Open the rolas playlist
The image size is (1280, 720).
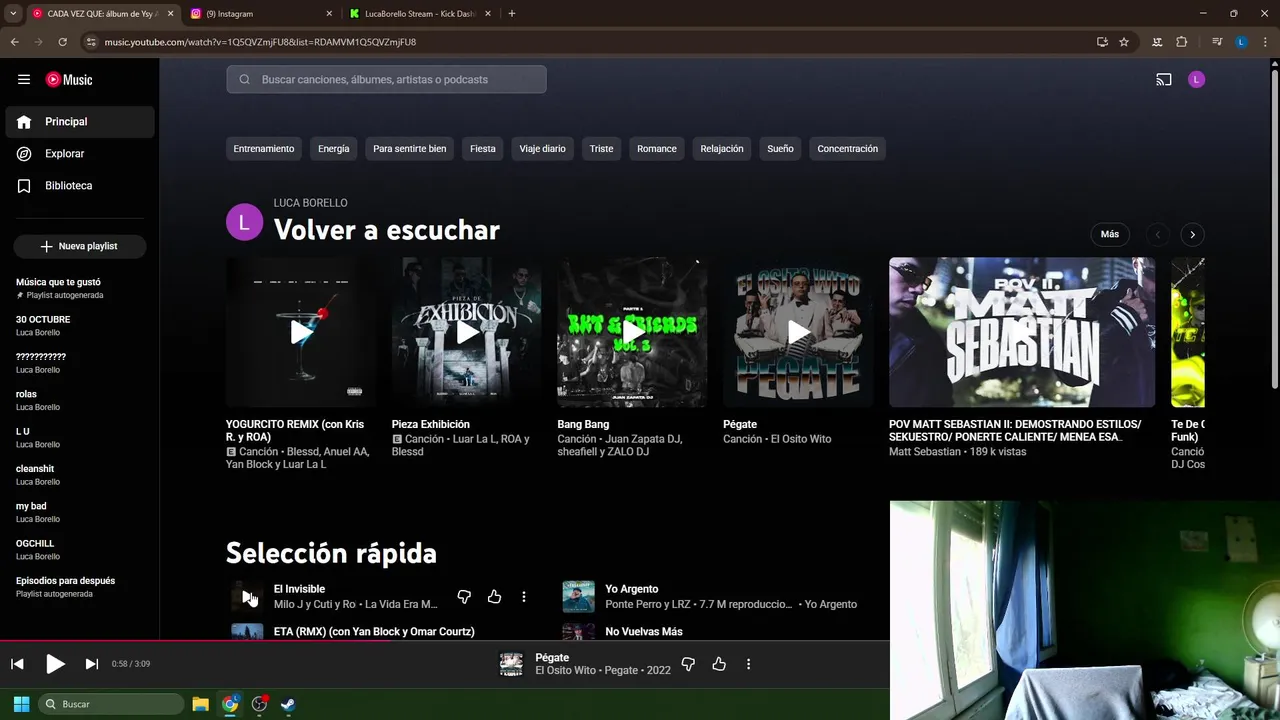80,400
